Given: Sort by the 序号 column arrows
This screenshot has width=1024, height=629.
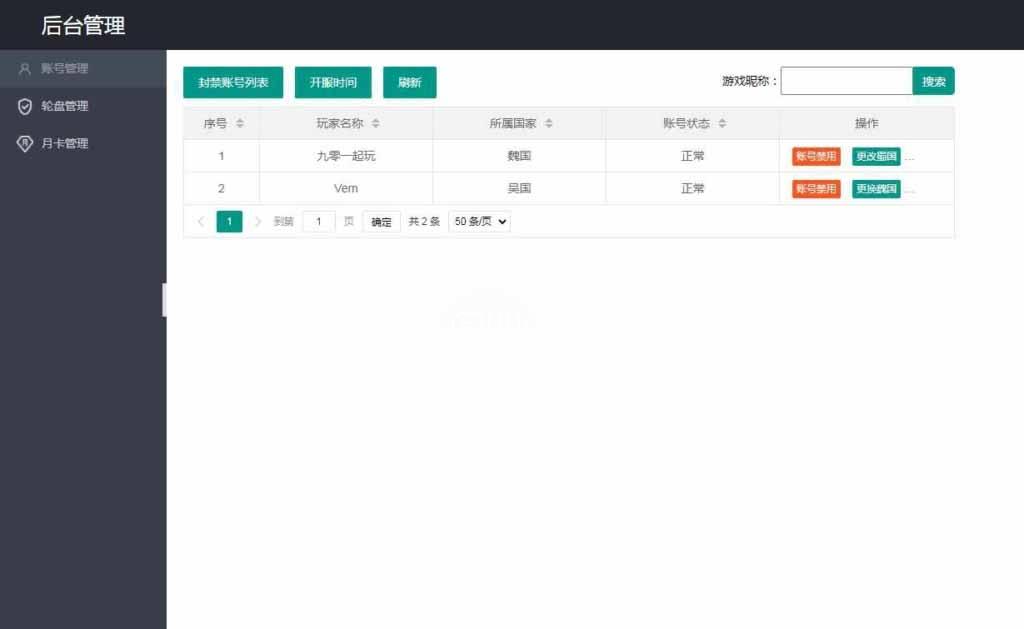Looking at the screenshot, I should coord(240,123).
